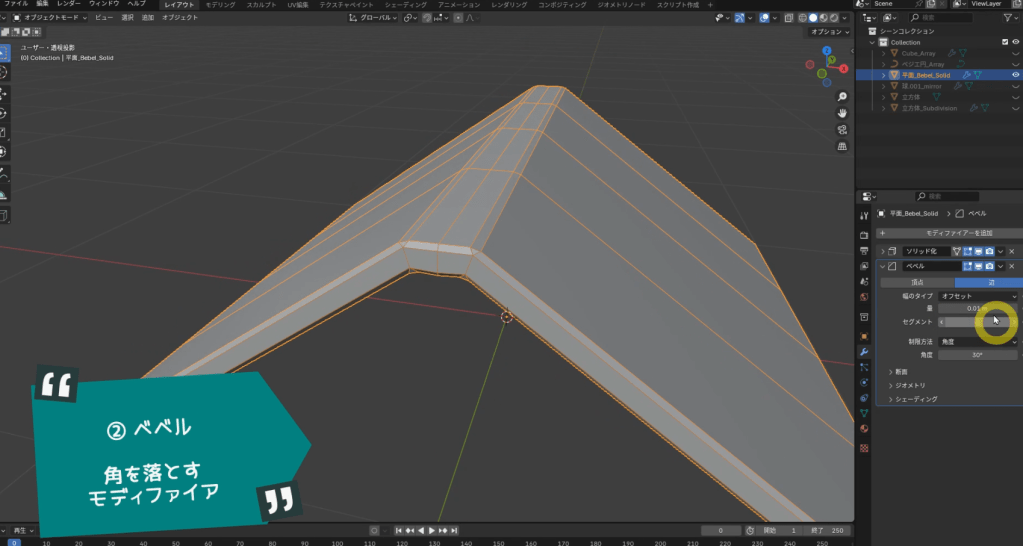
Task: Uncheck the Collection exclude checkbox
Action: 1005,42
